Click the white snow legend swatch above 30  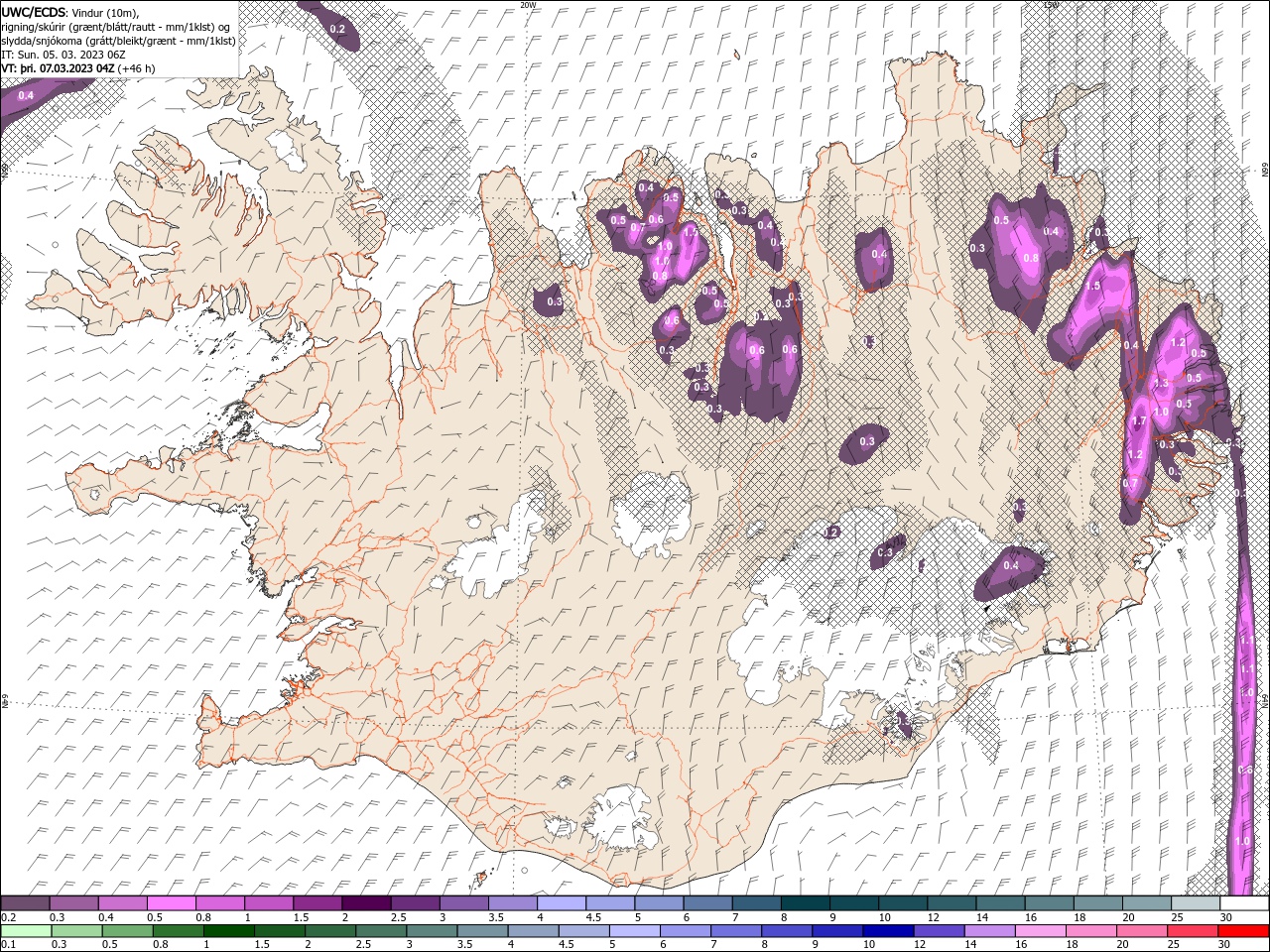(1244, 903)
